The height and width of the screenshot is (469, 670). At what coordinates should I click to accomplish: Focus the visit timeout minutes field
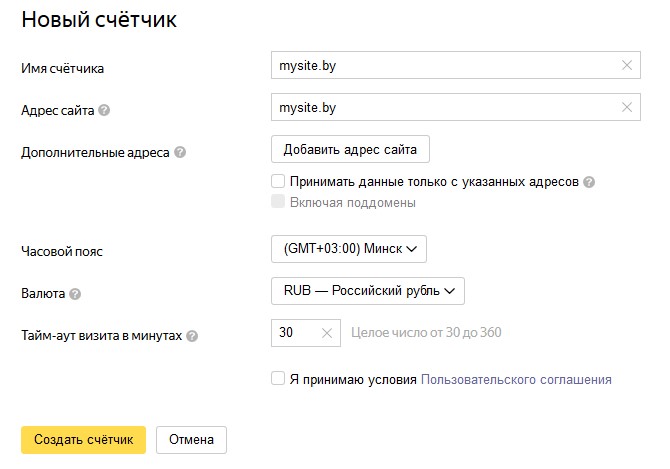(294, 333)
